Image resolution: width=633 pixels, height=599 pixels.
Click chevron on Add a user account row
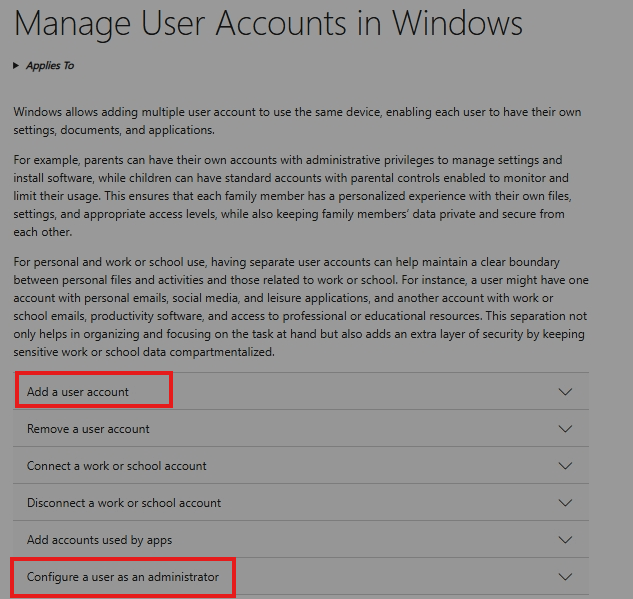[x=565, y=392]
